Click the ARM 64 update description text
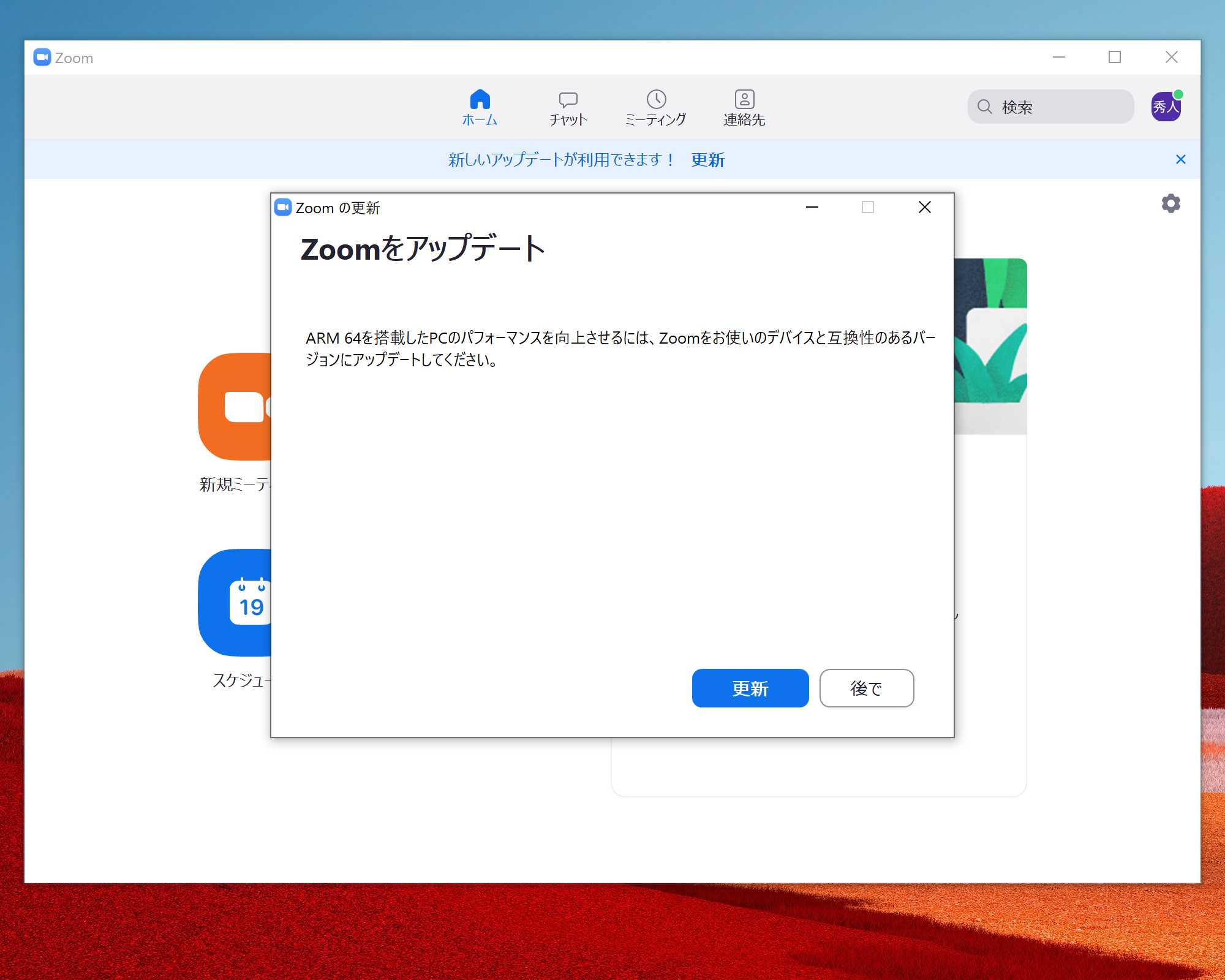 click(x=620, y=349)
